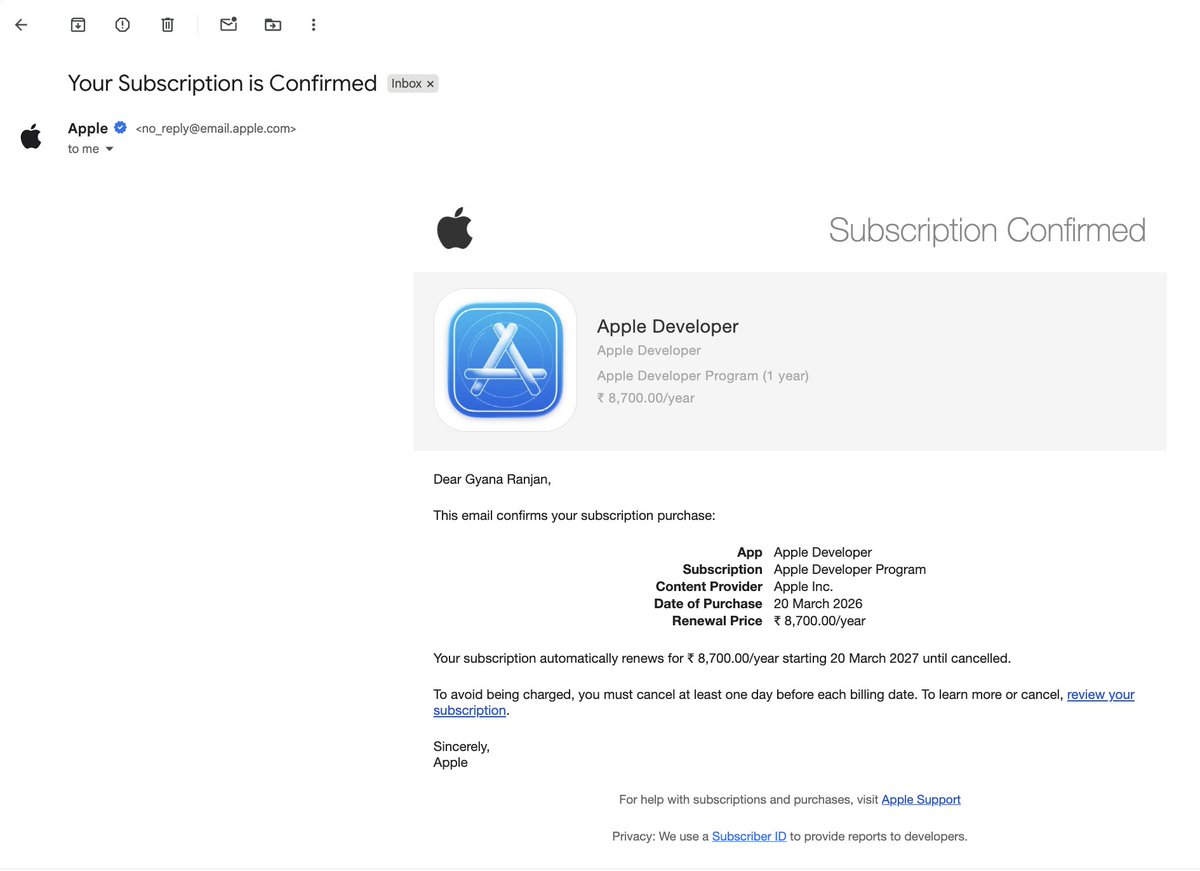Remove the Inbox label with its x
Image resolution: width=1200 pixels, height=871 pixels.
coord(431,84)
